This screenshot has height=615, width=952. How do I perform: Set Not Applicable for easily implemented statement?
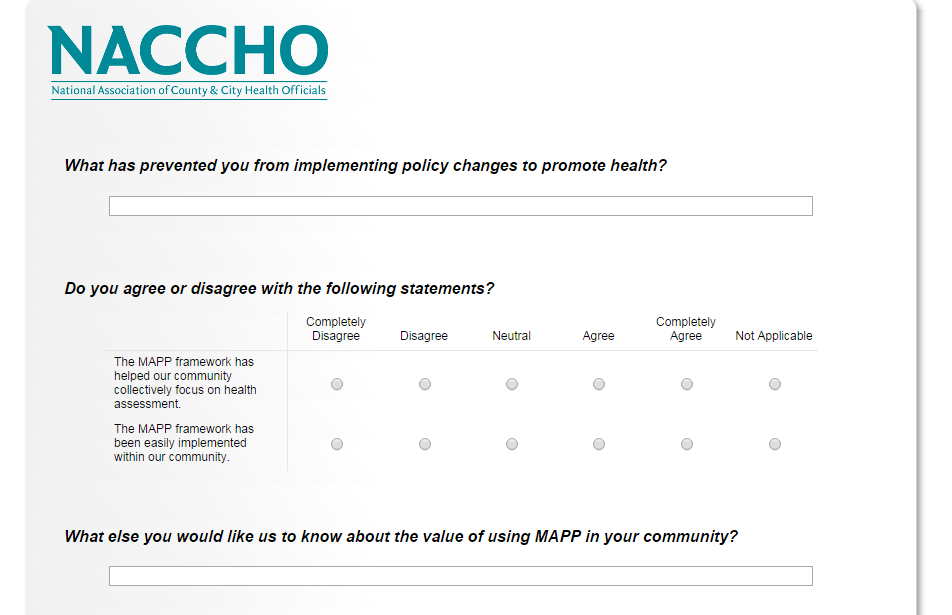[x=775, y=444]
